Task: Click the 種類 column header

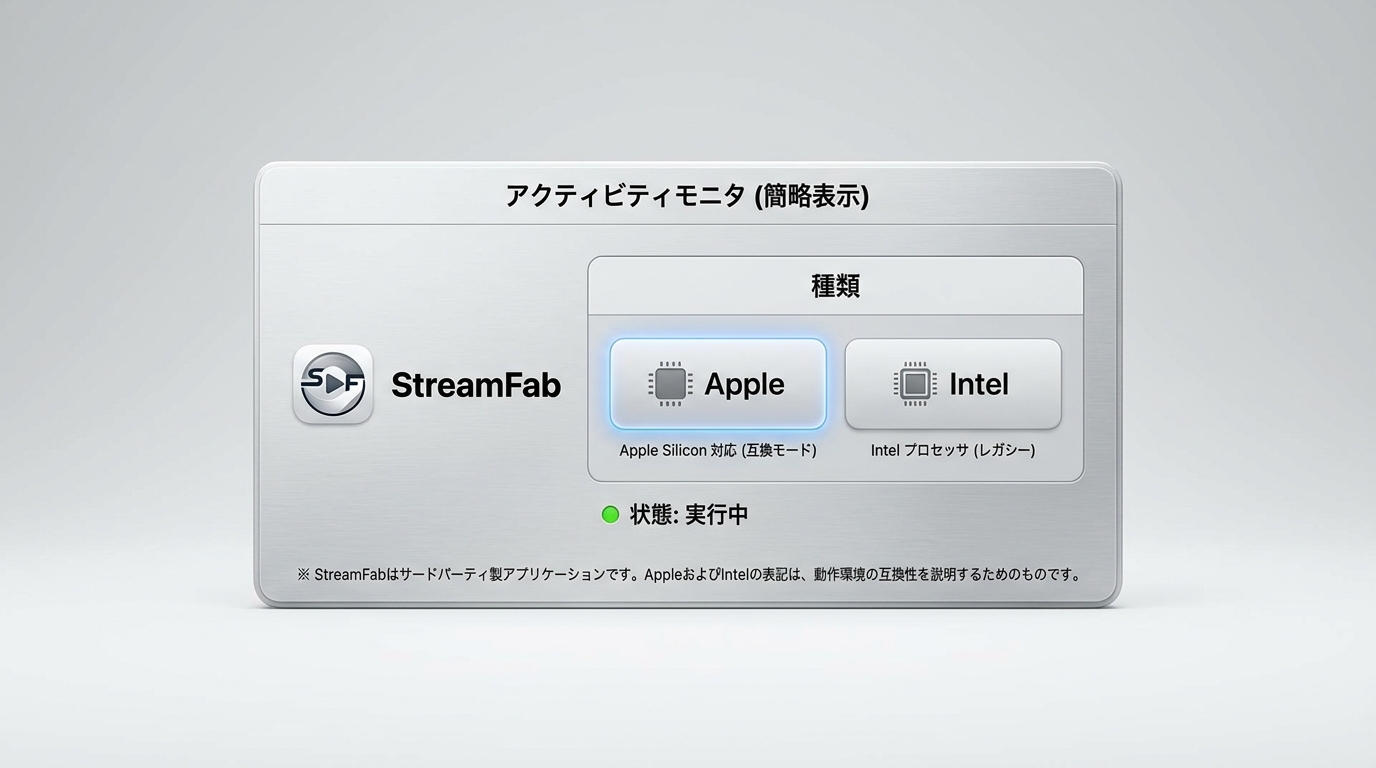Action: (x=835, y=286)
